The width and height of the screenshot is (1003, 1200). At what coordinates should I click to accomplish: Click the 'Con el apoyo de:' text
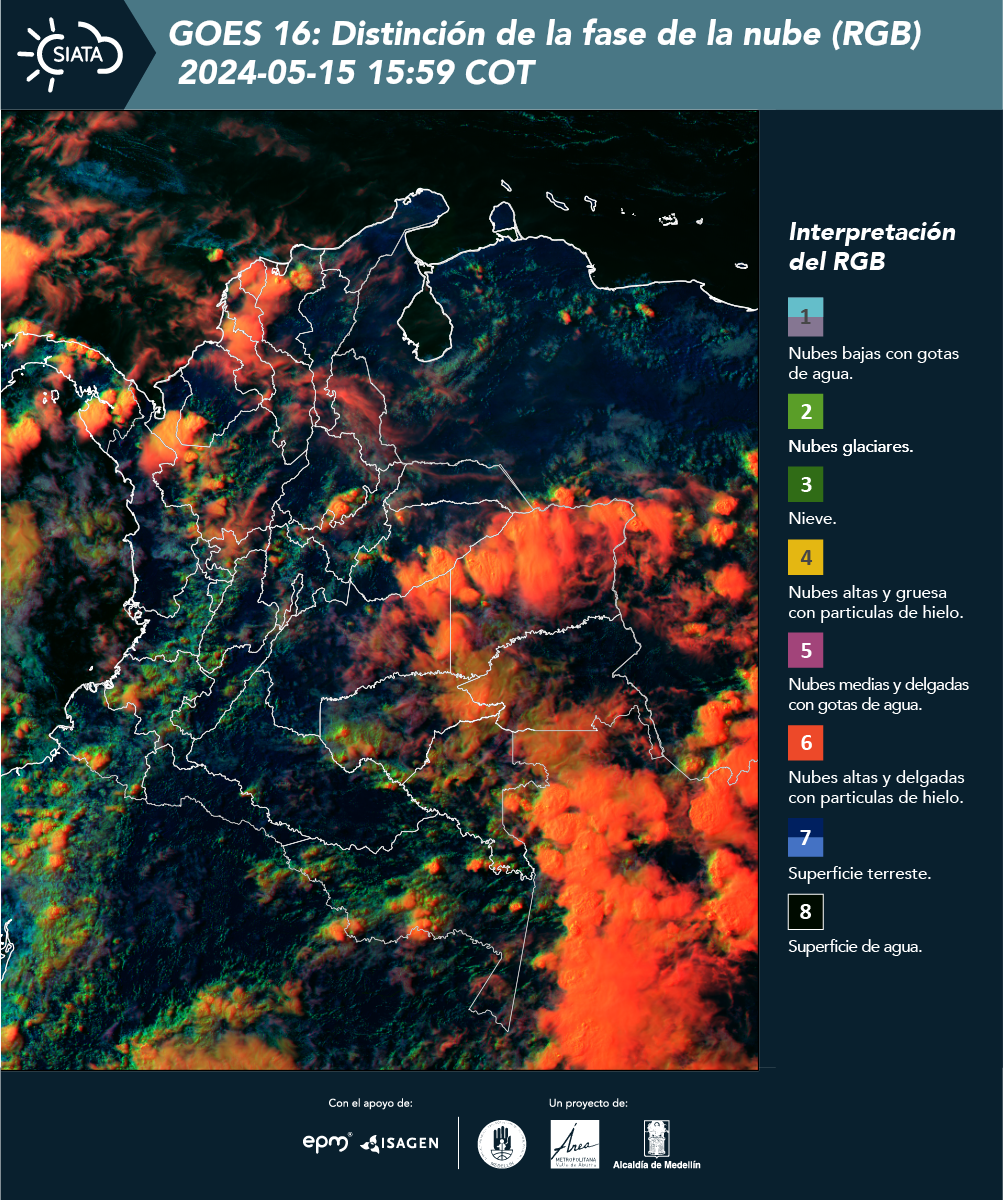370,1103
